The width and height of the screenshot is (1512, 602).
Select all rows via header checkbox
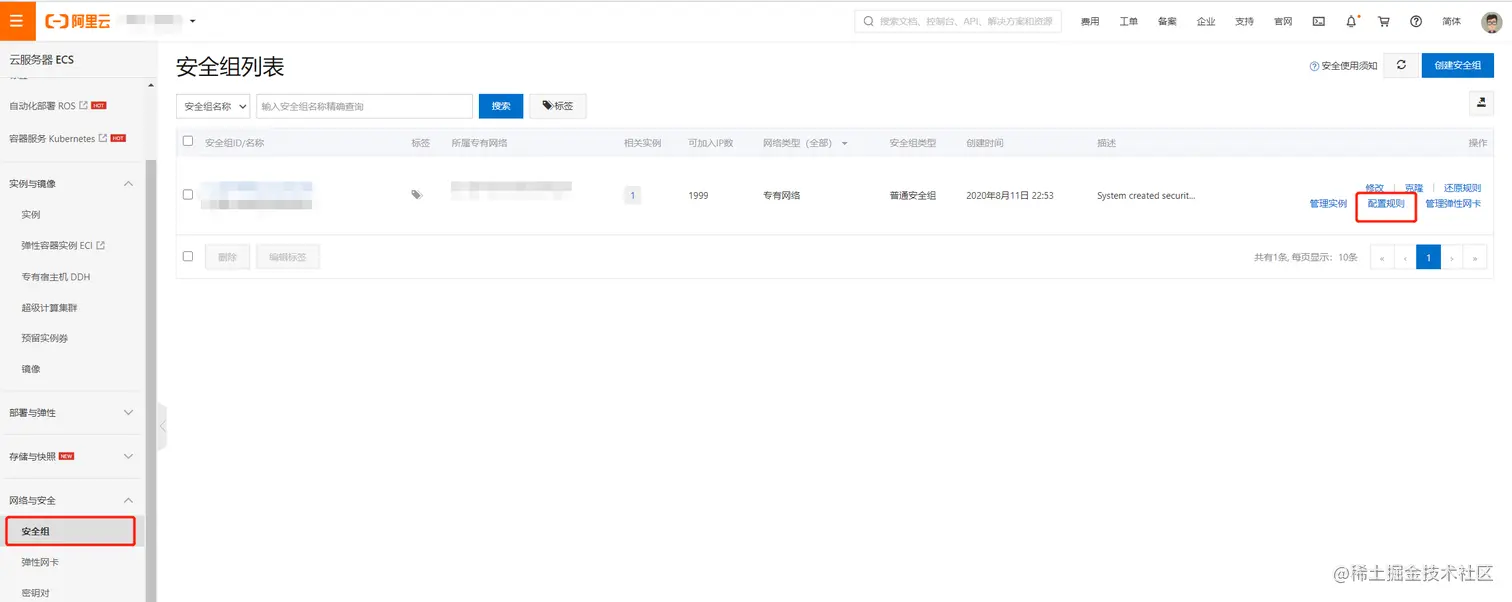click(188, 142)
